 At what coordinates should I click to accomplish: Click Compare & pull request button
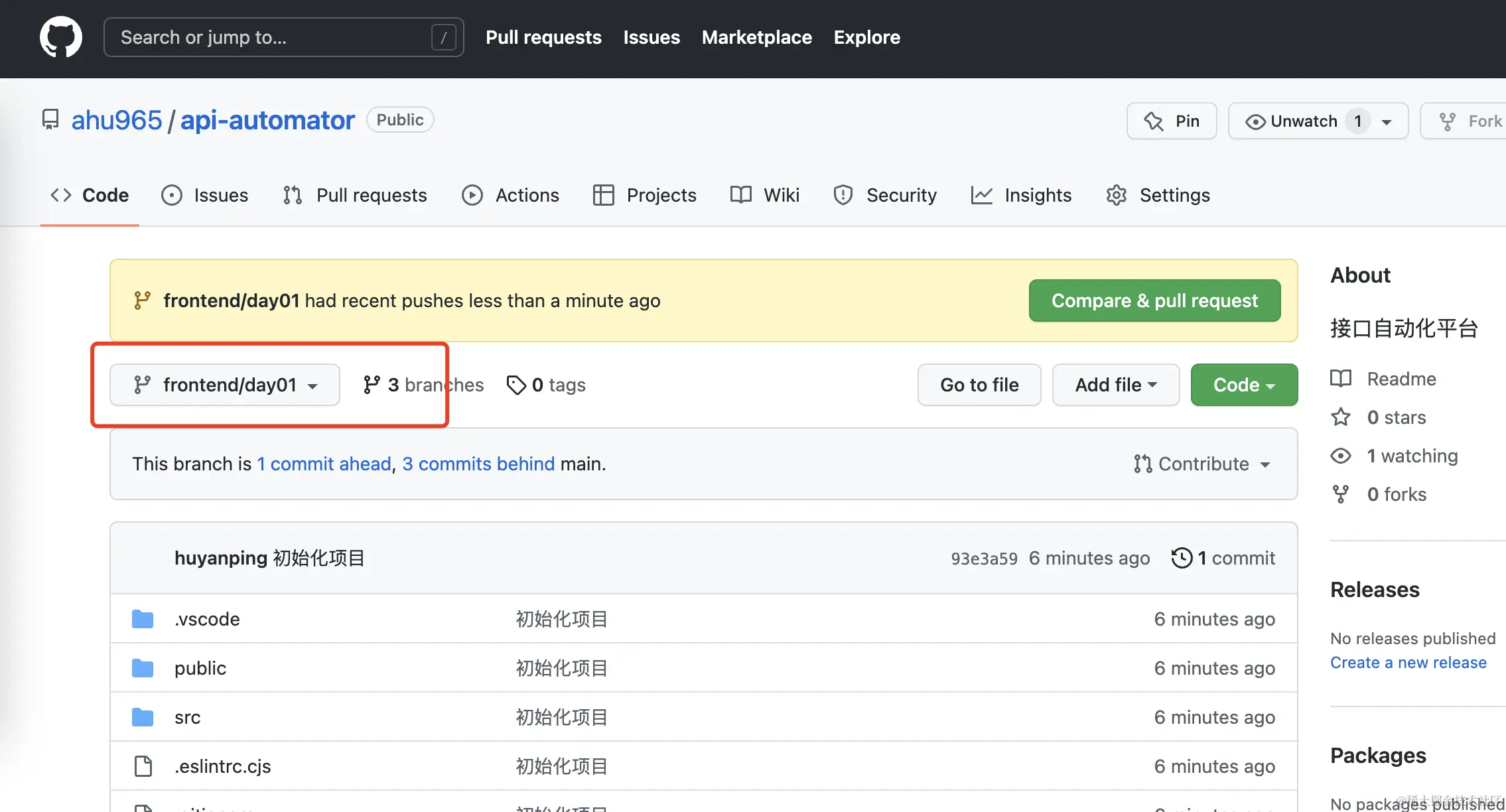[1154, 301]
